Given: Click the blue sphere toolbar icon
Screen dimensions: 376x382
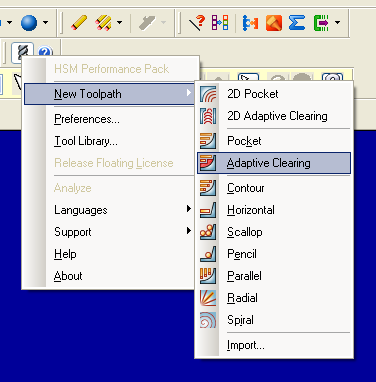Looking at the screenshot, I should click(29, 23).
